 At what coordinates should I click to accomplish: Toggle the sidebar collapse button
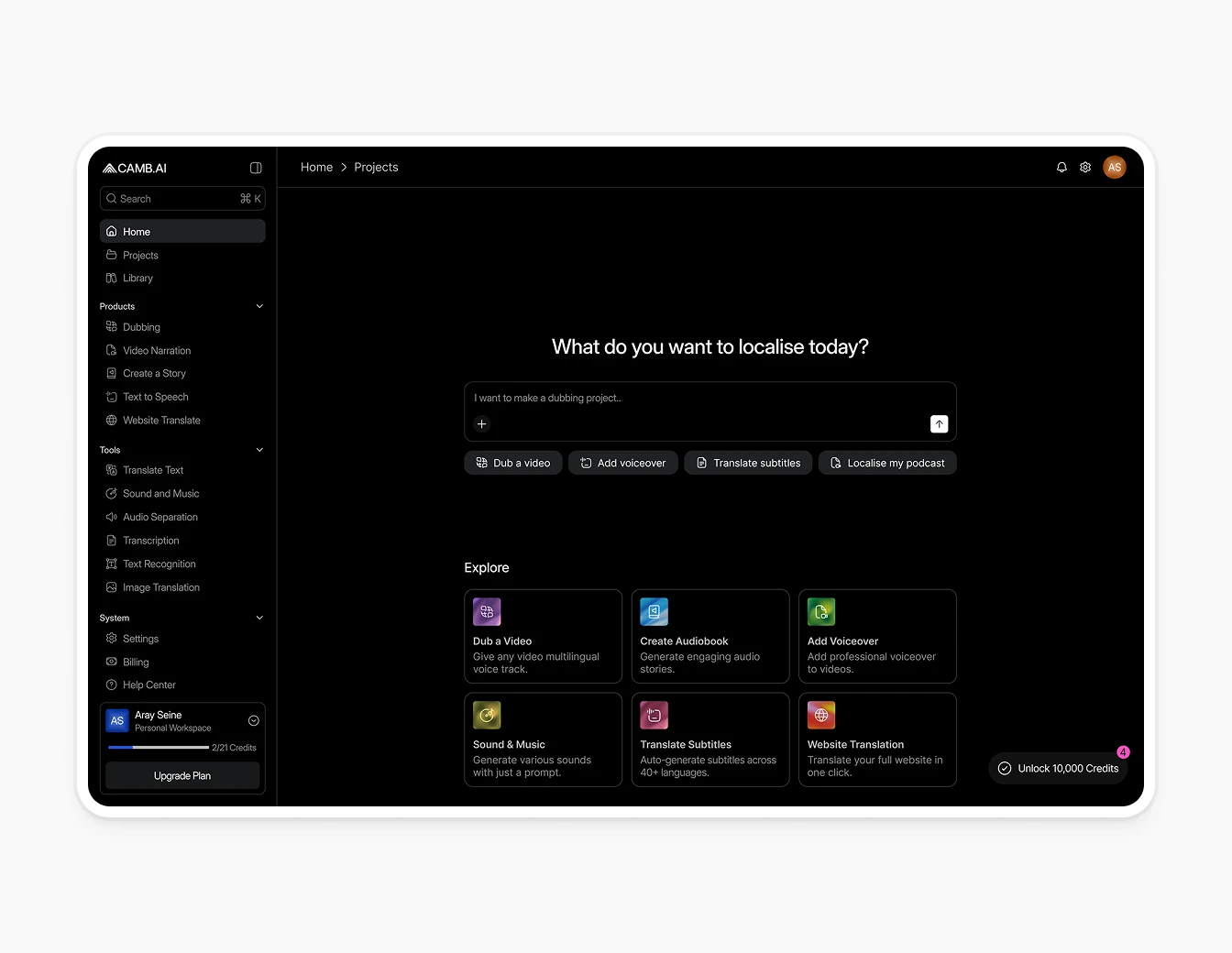(256, 168)
